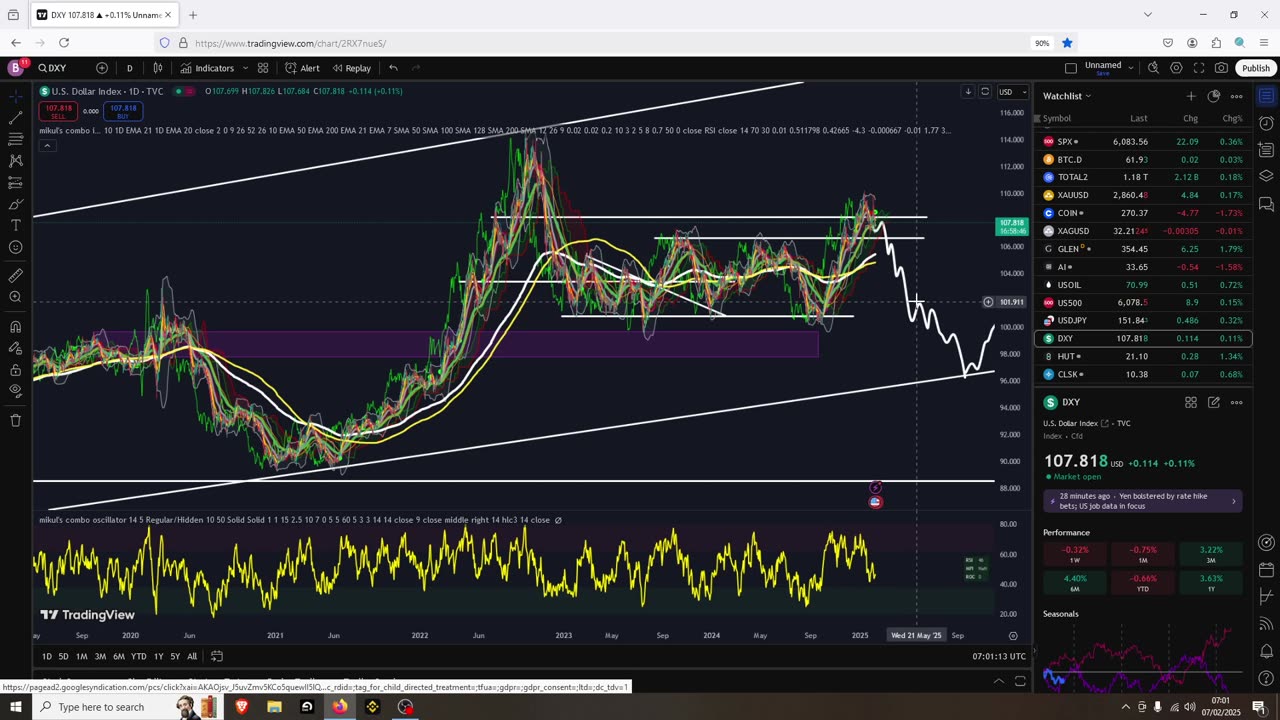Take a chart snapshot with camera icon
The height and width of the screenshot is (720, 1280).
(1221, 68)
